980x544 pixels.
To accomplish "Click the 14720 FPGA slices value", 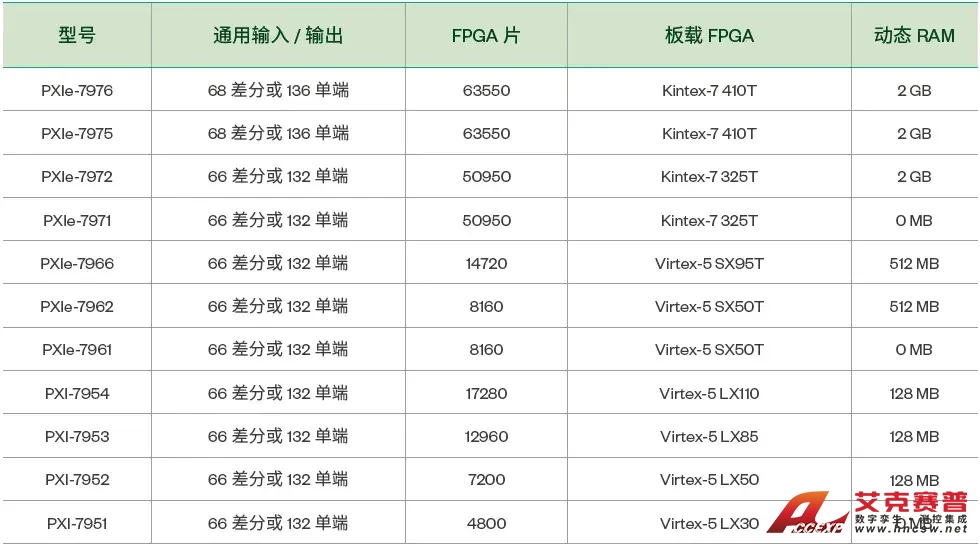I will (x=486, y=264).
